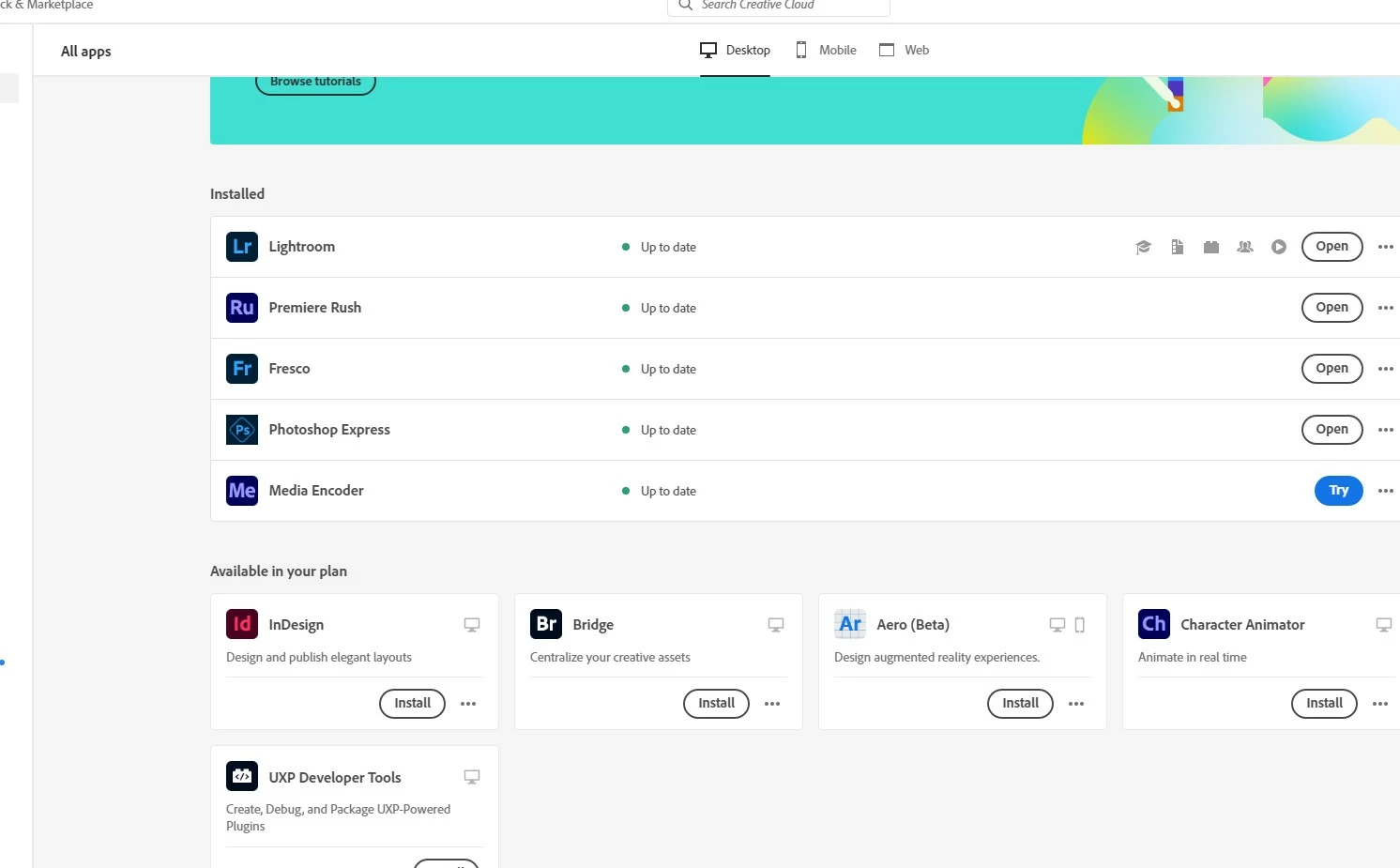The image size is (1400, 868).
Task: Click the Available in your plan heading
Action: pyautogui.click(x=279, y=571)
